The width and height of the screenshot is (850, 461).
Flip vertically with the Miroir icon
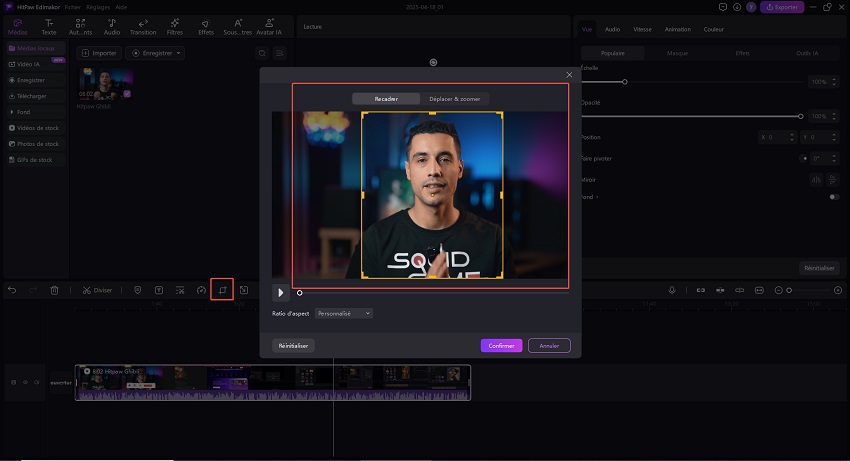tap(833, 180)
